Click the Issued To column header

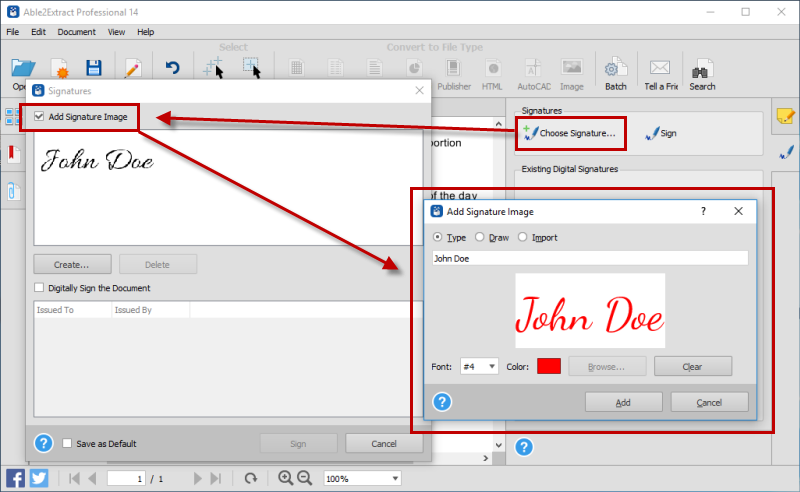tap(73, 310)
